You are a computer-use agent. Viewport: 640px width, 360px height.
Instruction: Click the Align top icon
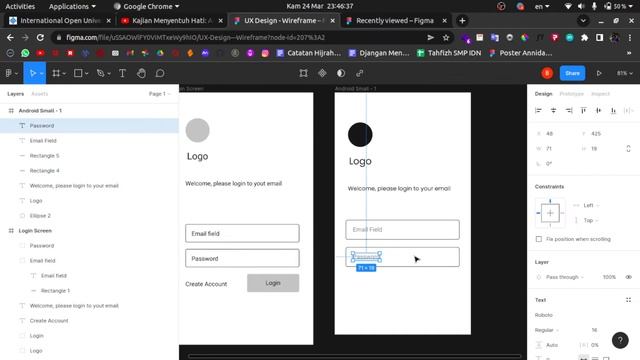coord(584,111)
